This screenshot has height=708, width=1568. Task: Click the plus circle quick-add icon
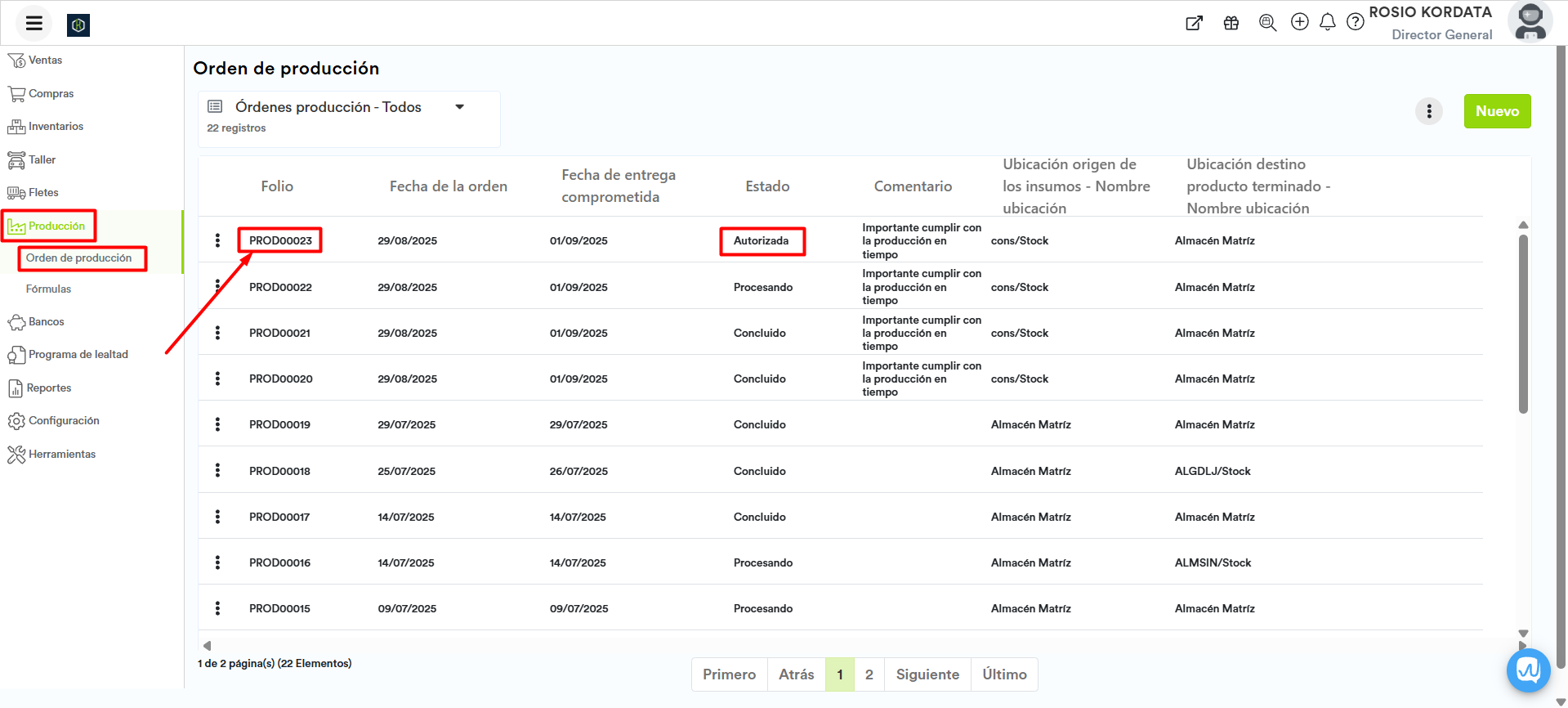pos(1299,22)
